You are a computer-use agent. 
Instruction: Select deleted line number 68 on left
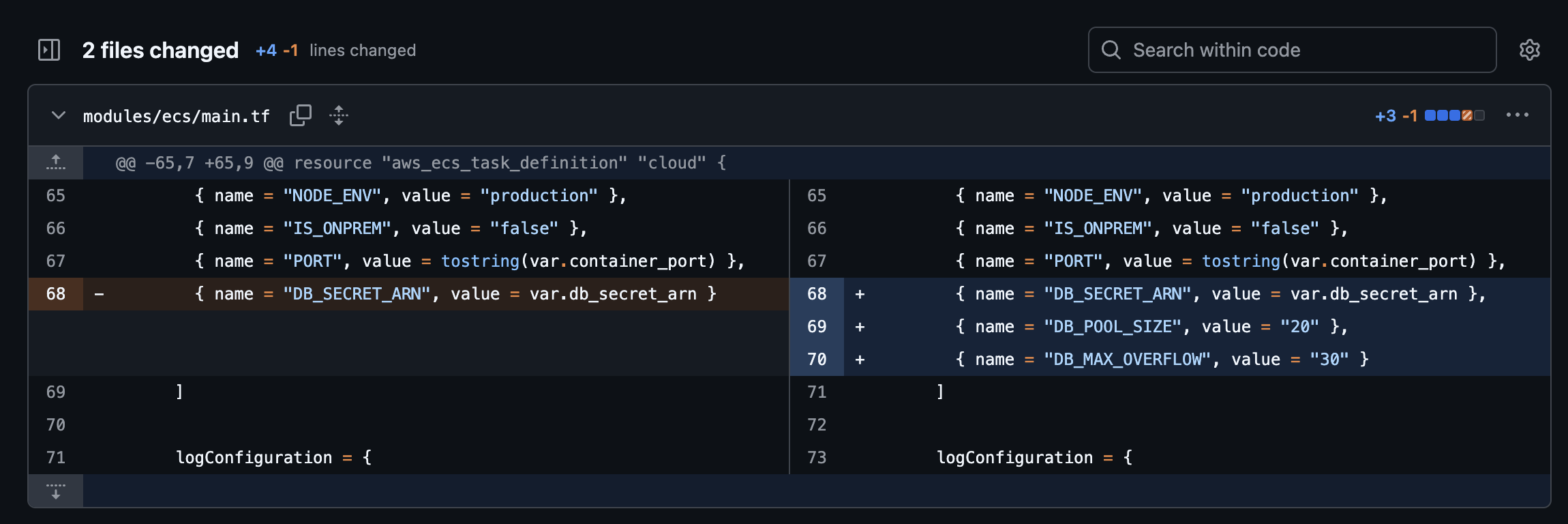point(56,294)
